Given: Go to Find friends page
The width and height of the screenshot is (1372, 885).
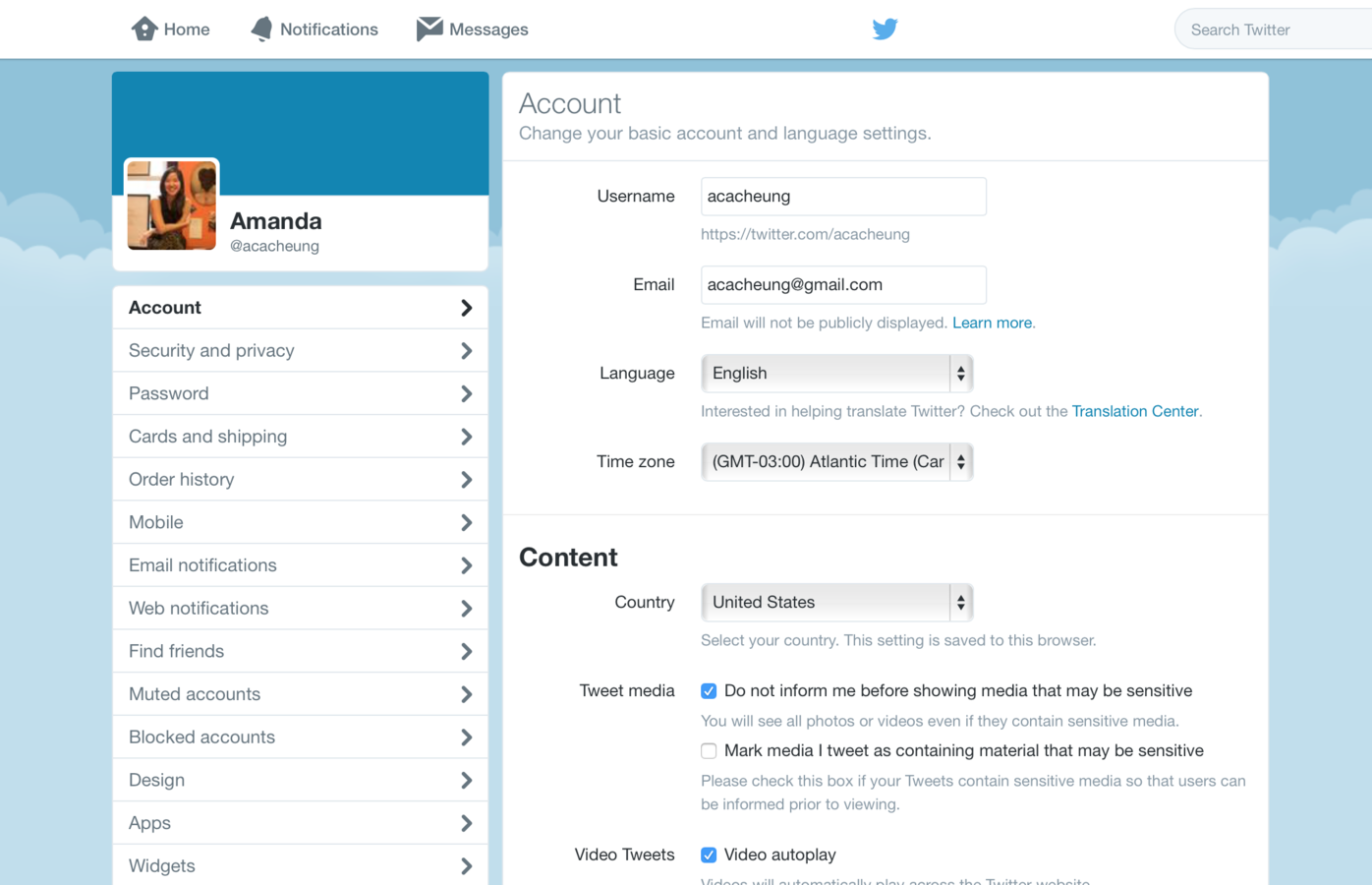Looking at the screenshot, I should click(x=301, y=651).
